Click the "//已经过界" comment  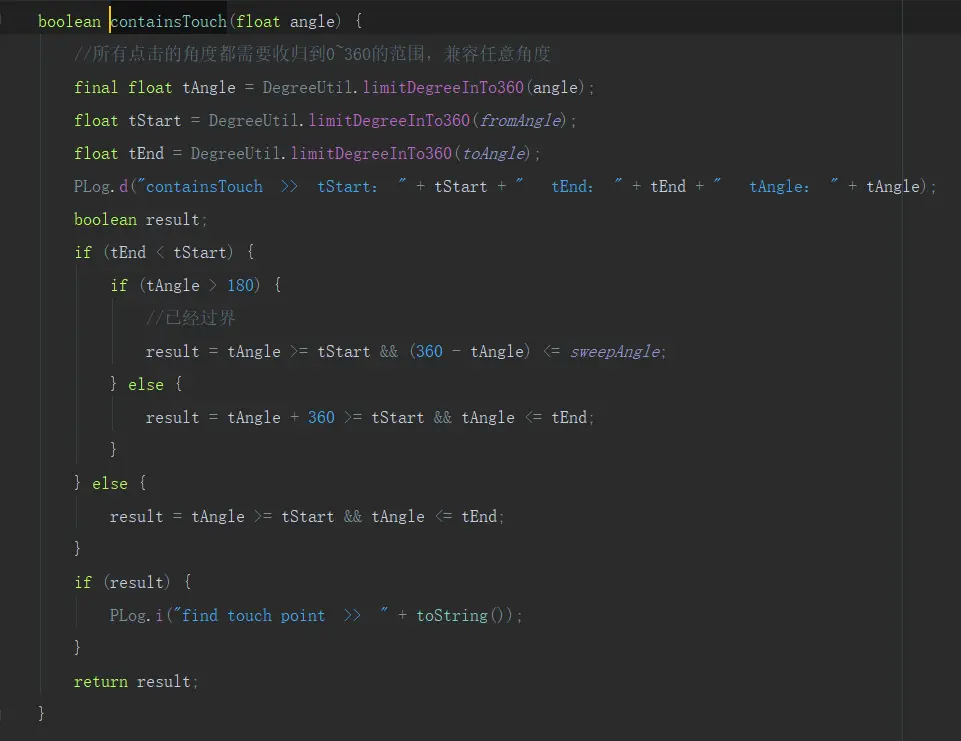[x=191, y=318]
